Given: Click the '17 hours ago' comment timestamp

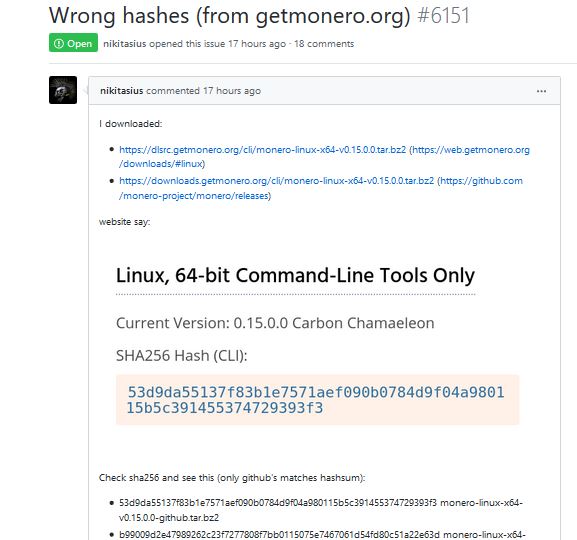Looking at the screenshot, I should pos(232,91).
